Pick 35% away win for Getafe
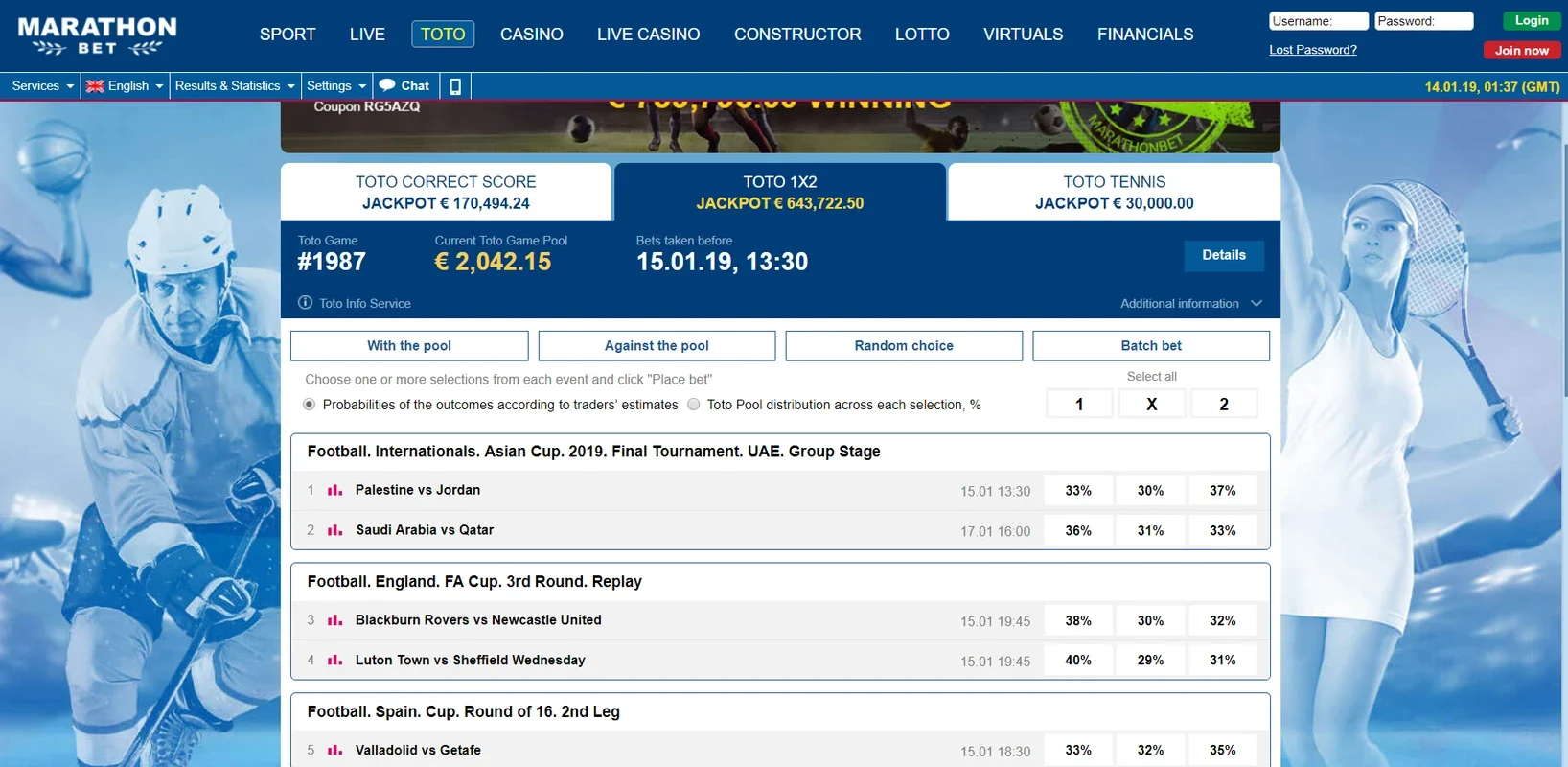The width and height of the screenshot is (1568, 767). [x=1222, y=751]
